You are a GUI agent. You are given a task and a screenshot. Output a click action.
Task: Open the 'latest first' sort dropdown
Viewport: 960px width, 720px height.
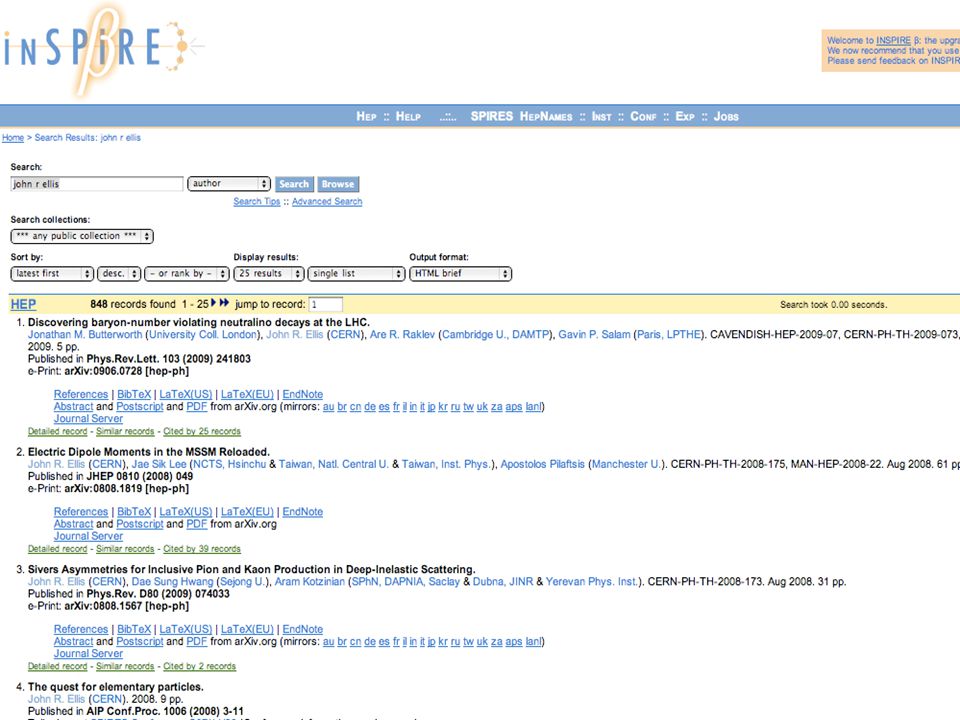[52, 274]
